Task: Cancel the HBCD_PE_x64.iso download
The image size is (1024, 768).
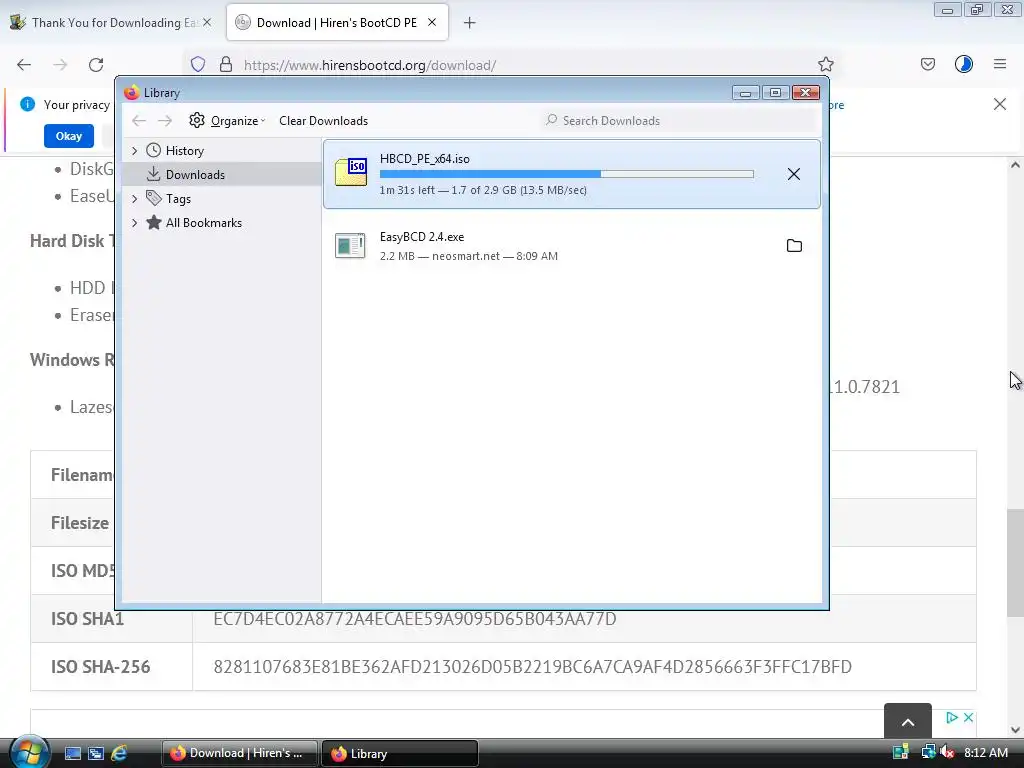Action: click(x=793, y=174)
